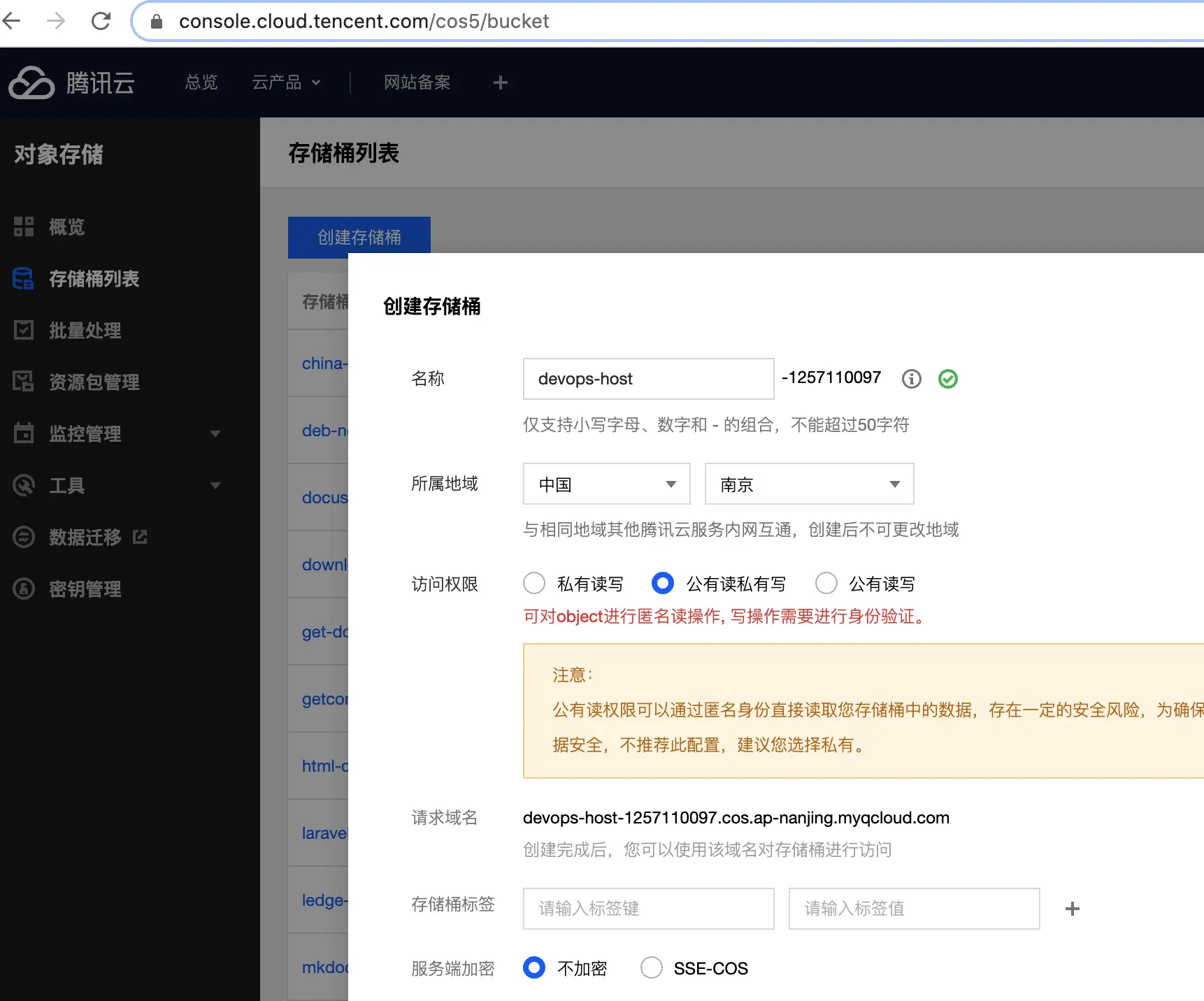Image resolution: width=1204 pixels, height=1001 pixels.
Task: Switch to the 网站备案 tab
Action: [417, 82]
